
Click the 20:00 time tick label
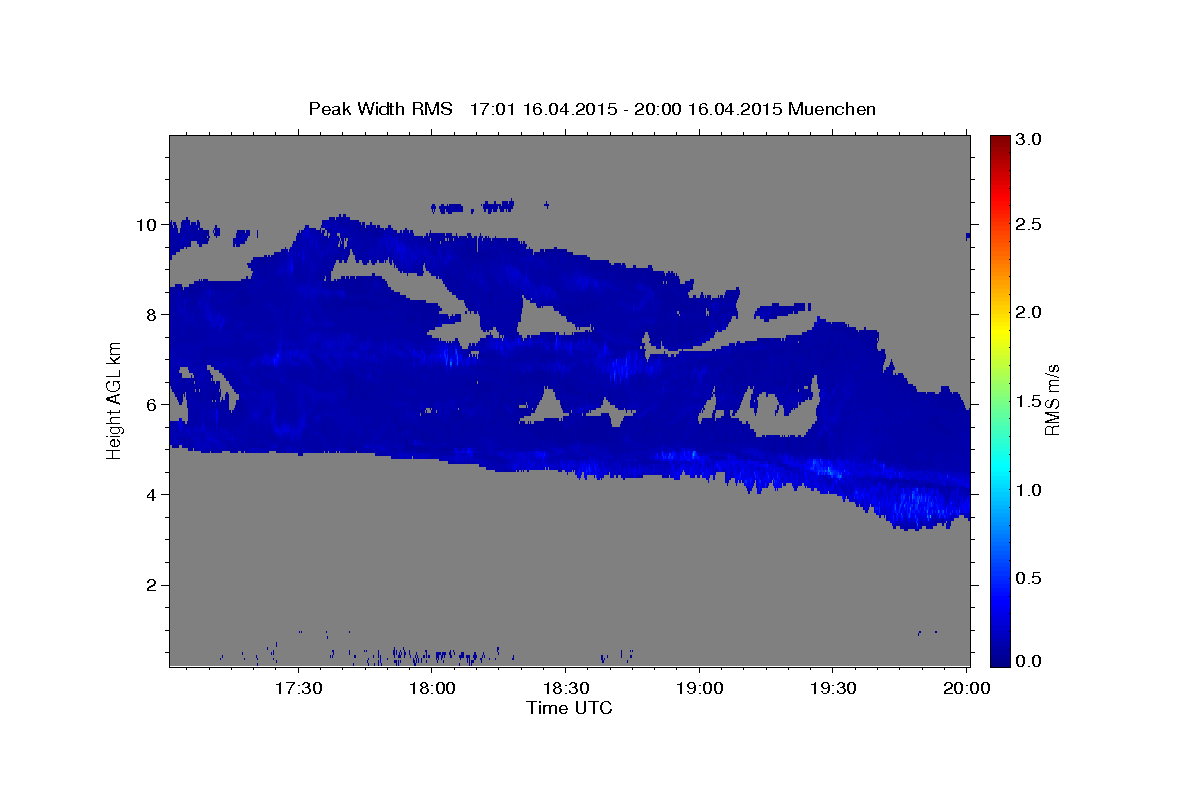[967, 689]
